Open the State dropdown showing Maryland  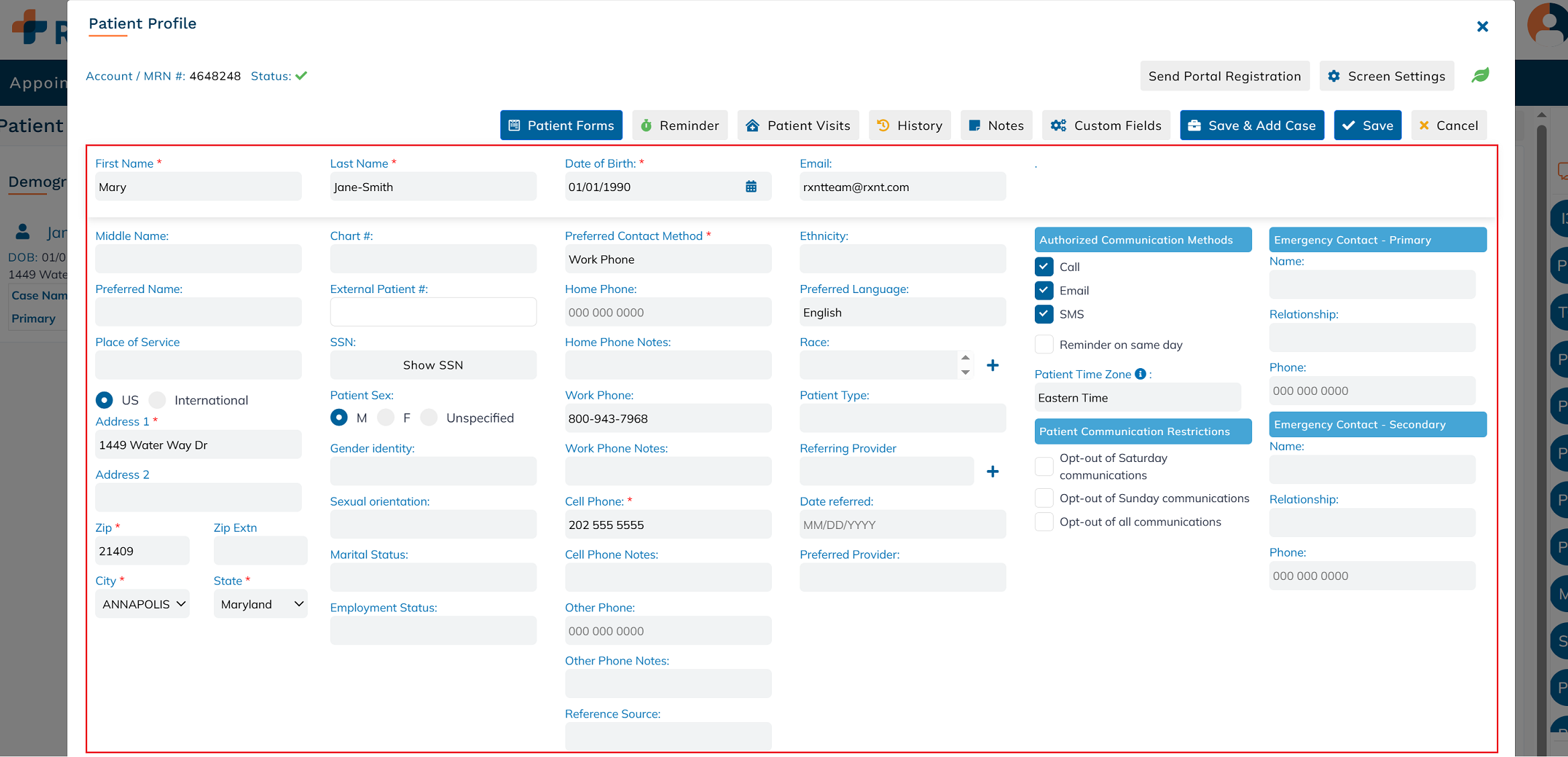[x=261, y=604]
